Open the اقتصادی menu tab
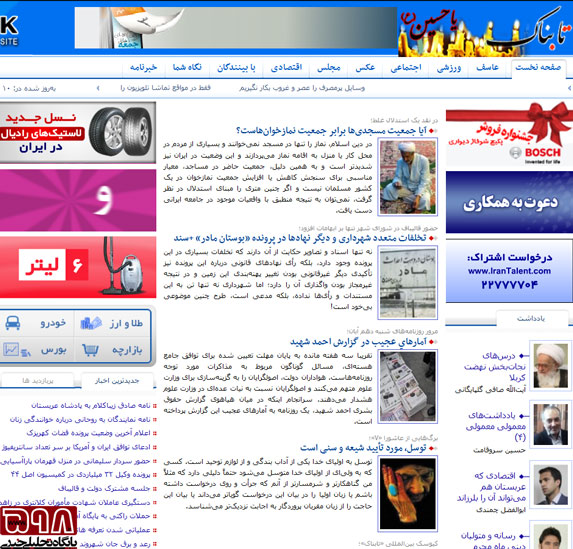The width and height of the screenshot is (573, 549). 286,68
